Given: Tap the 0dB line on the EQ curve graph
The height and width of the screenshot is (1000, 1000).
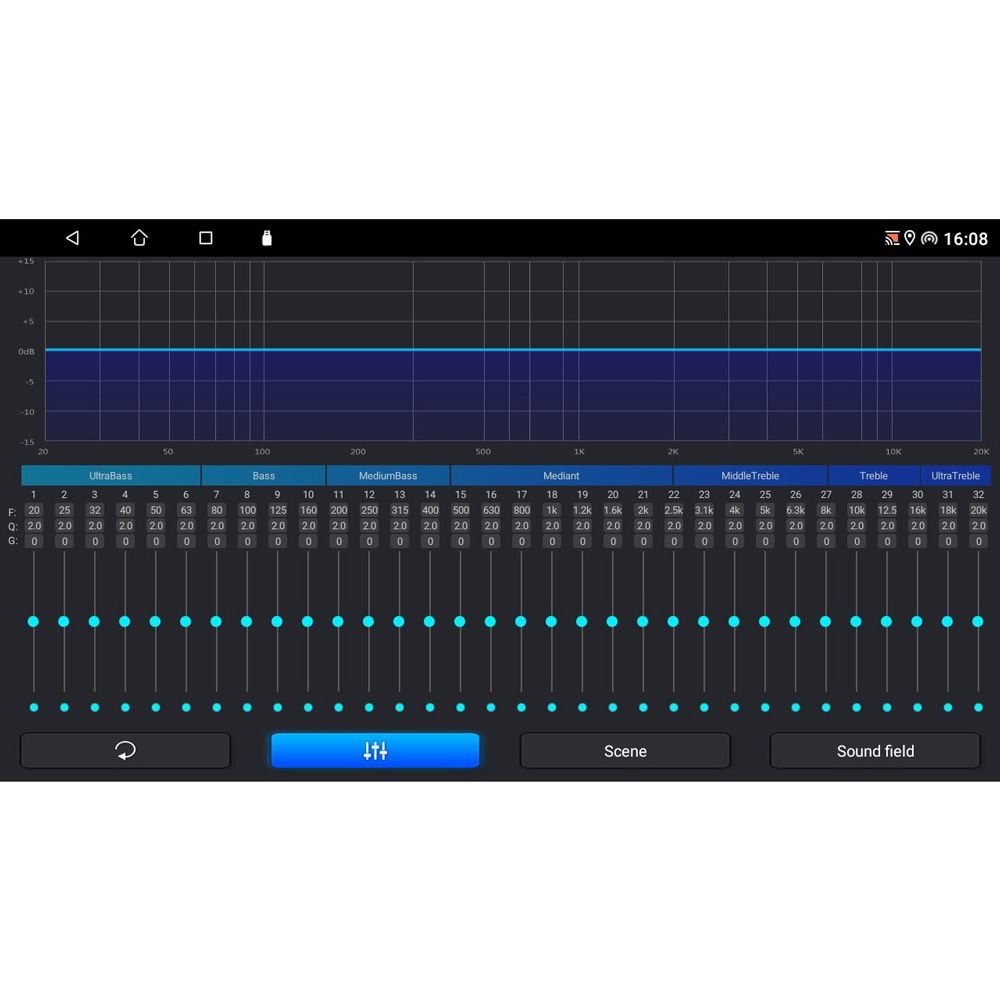Looking at the screenshot, I should [500, 350].
